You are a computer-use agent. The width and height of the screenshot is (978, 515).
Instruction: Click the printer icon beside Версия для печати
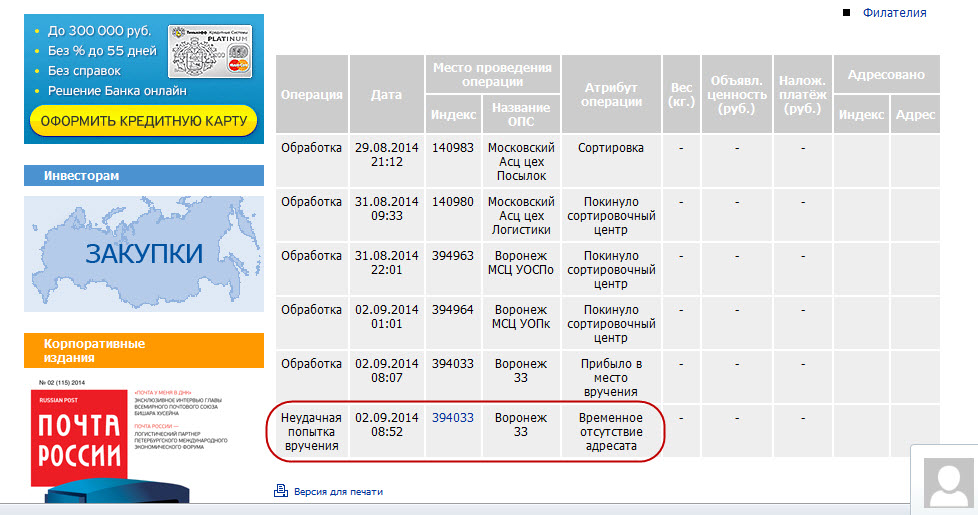[280, 491]
